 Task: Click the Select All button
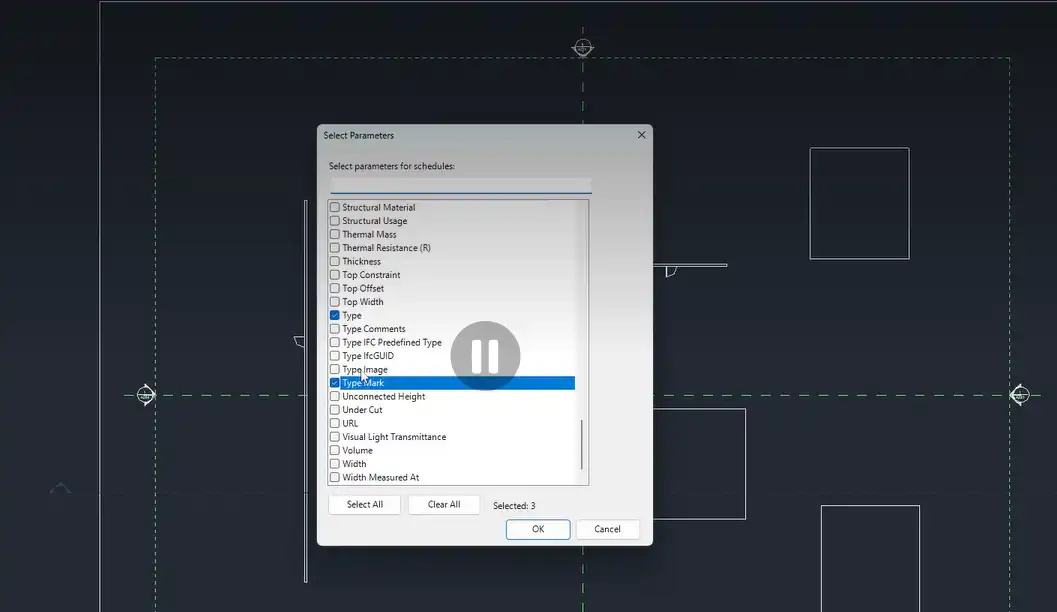click(365, 505)
